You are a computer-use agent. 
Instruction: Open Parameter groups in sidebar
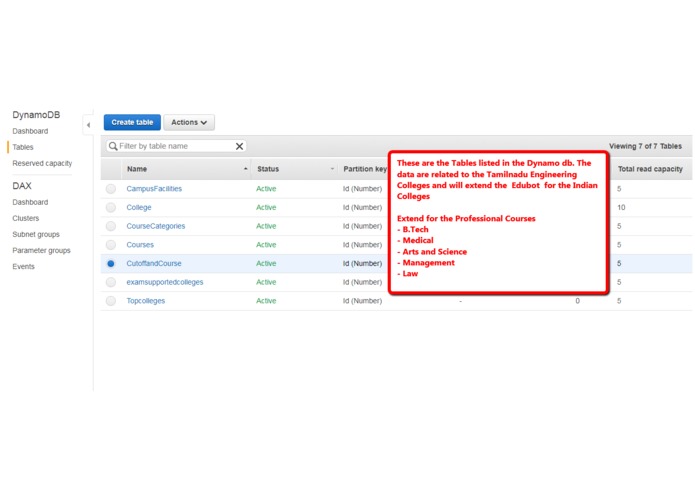41,251
